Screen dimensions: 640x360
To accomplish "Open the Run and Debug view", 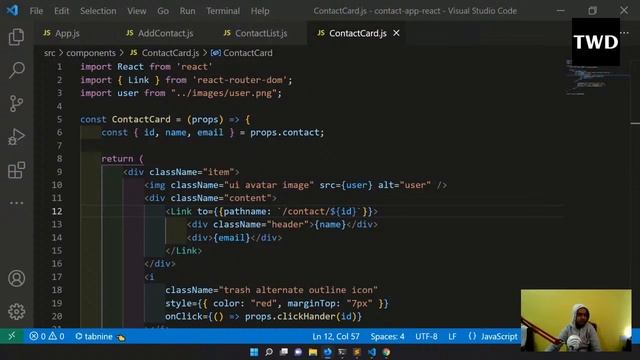I will pos(16,137).
